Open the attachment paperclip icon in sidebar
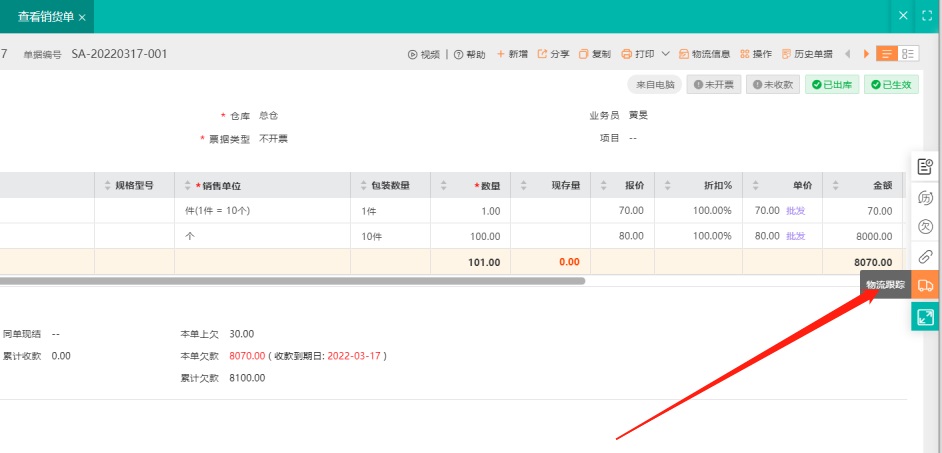 point(925,257)
